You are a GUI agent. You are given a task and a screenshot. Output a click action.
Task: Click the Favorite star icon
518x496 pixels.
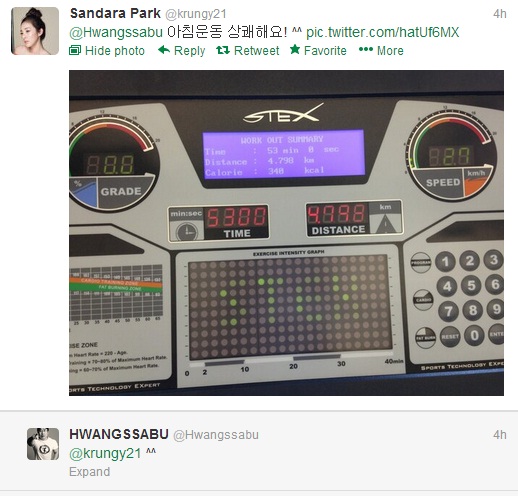[x=295, y=49]
